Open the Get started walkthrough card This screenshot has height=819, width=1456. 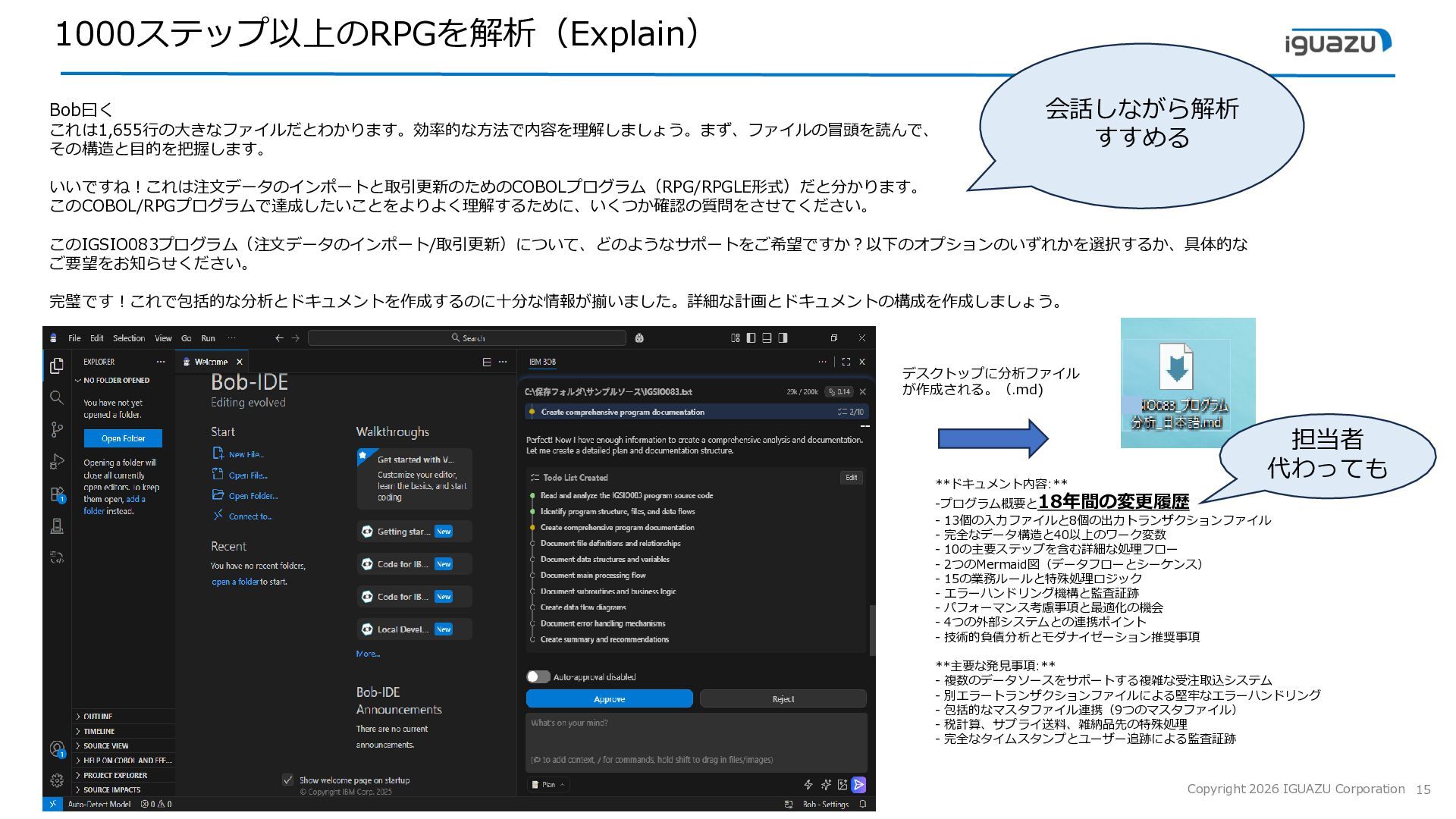click(414, 479)
